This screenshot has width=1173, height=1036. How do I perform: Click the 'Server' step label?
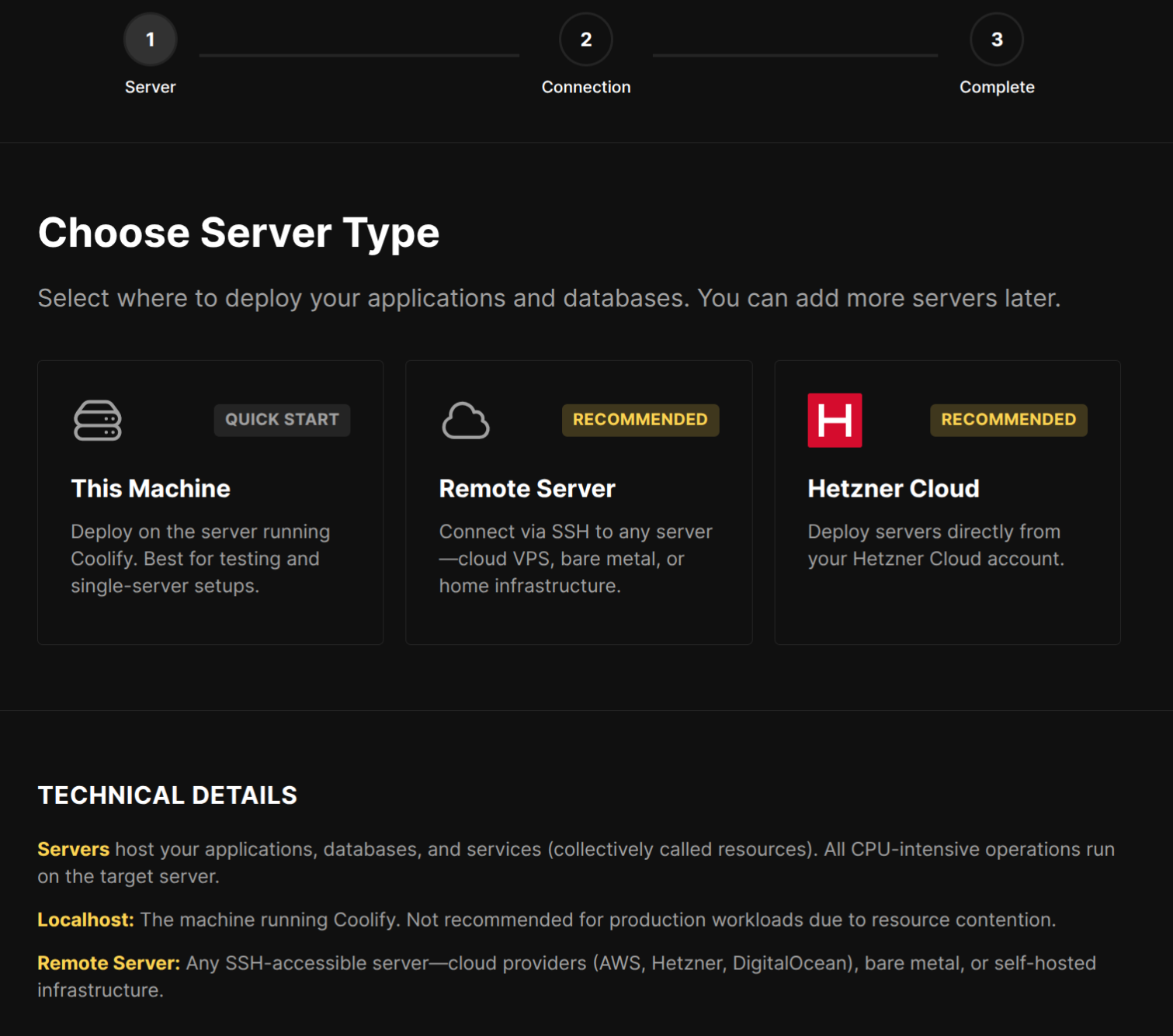(x=151, y=87)
